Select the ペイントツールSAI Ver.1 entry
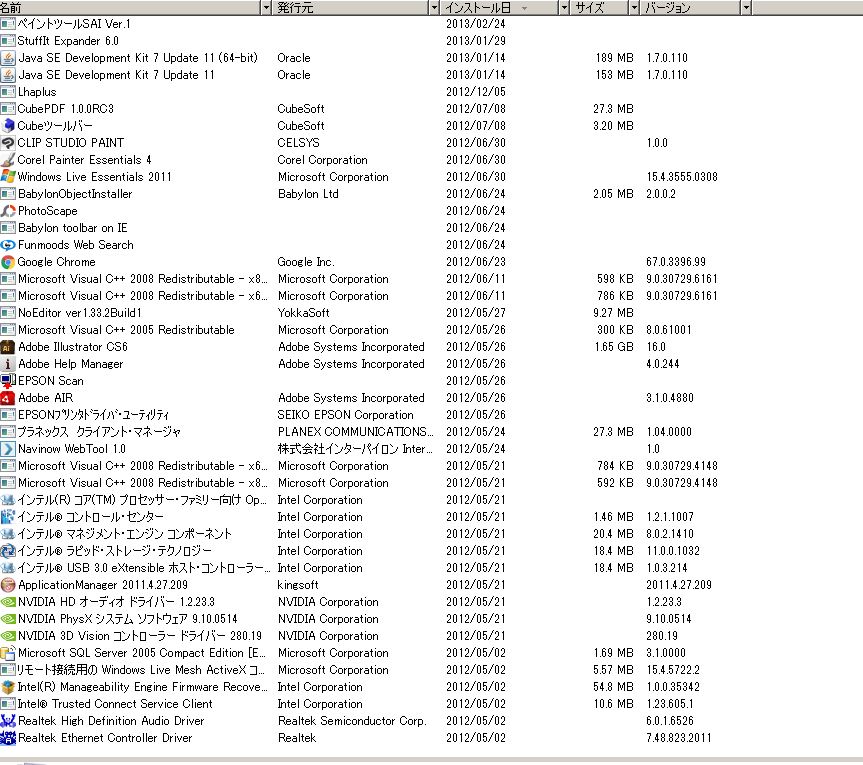This screenshot has width=863, height=765. pos(74,24)
